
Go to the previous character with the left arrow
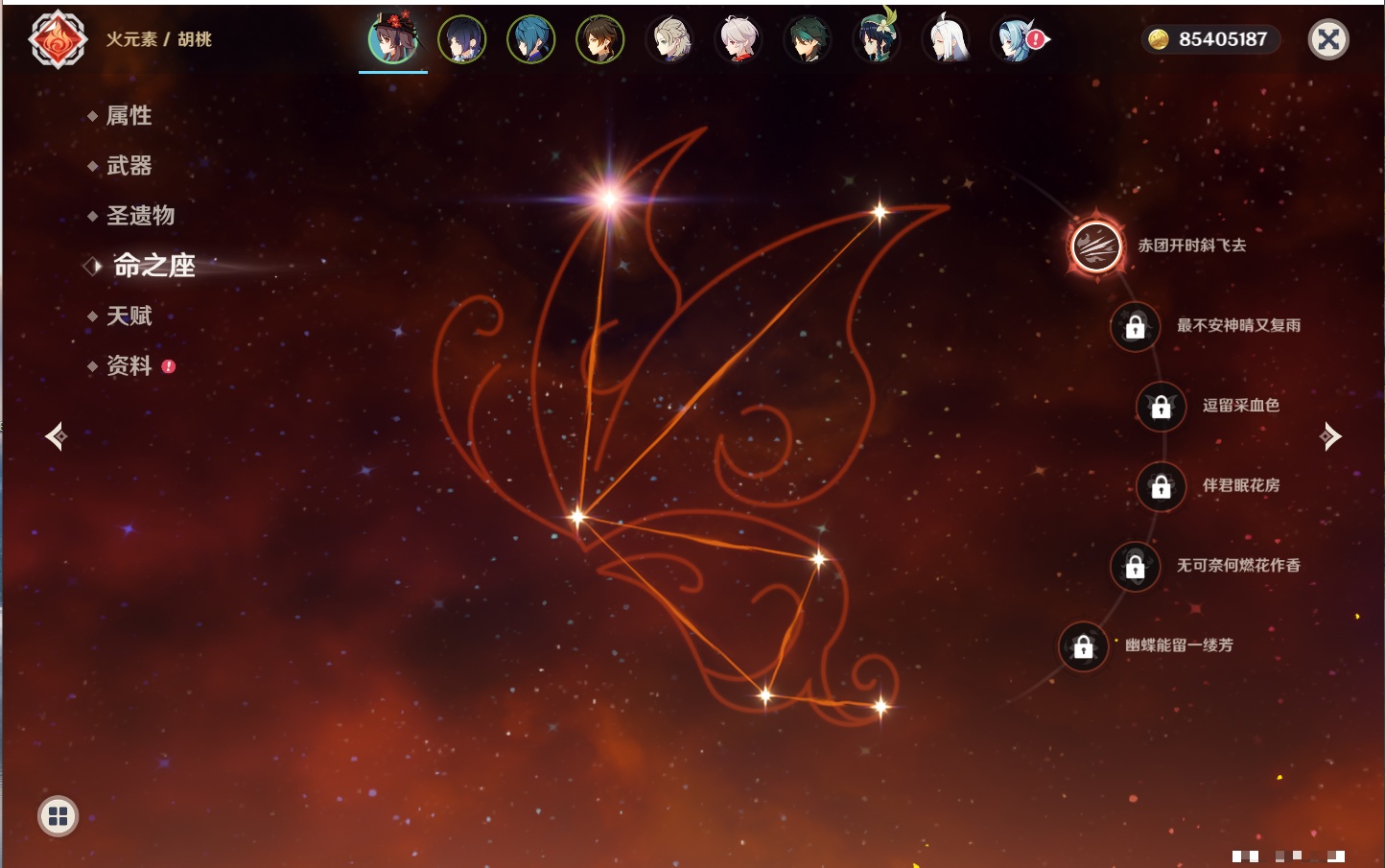(x=56, y=436)
